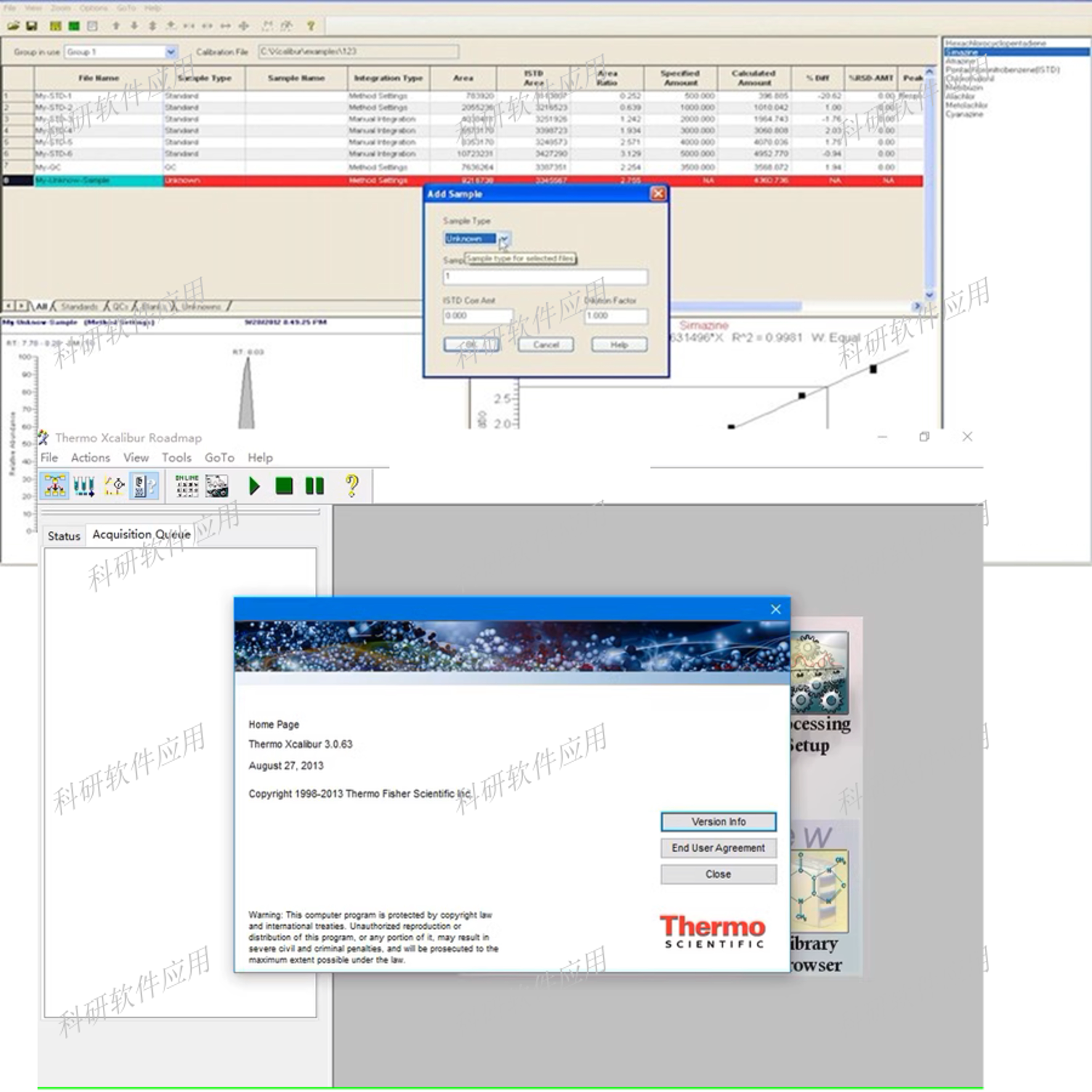Image resolution: width=1092 pixels, height=1092 pixels.
Task: Select Alachlor in the component list
Action: point(960,96)
